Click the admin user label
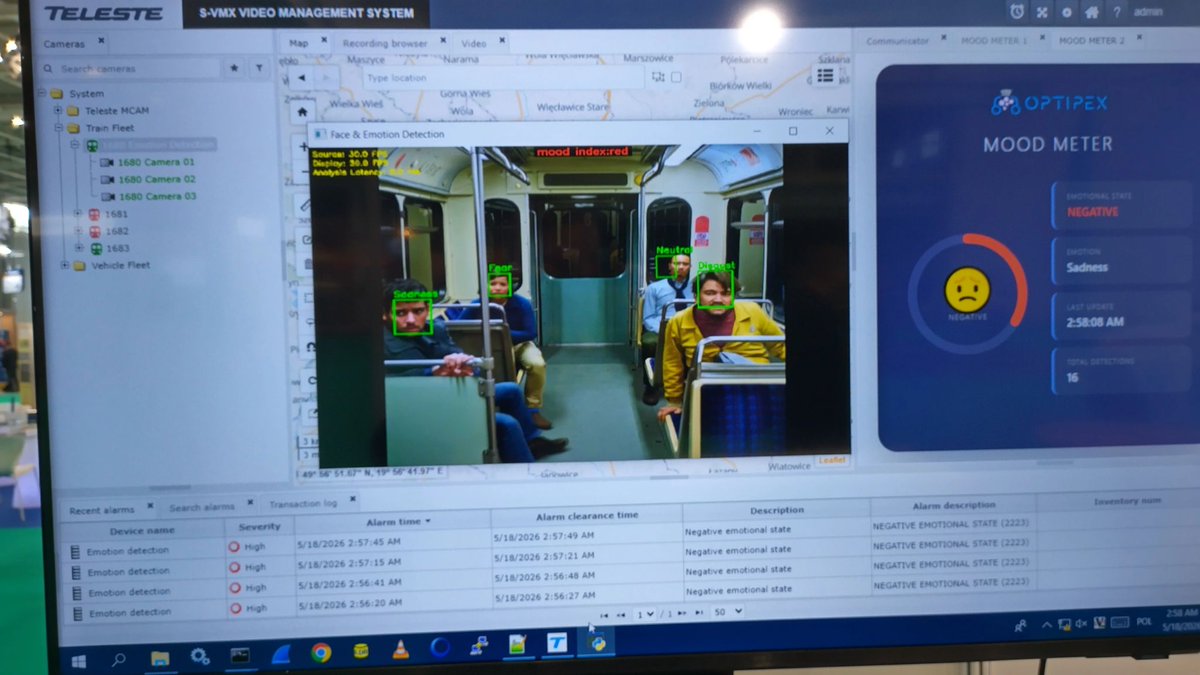This screenshot has width=1200, height=675. [x=1148, y=12]
